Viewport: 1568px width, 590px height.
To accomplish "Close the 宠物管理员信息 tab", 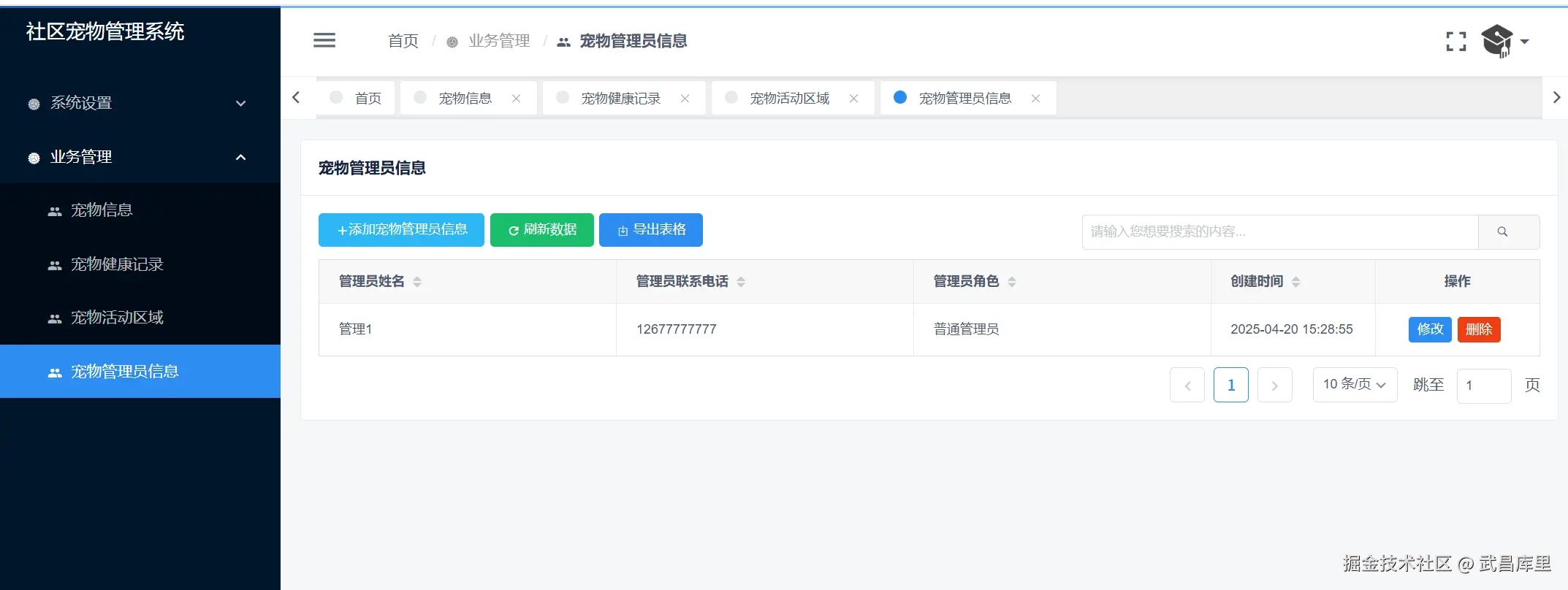I will [1035, 99].
